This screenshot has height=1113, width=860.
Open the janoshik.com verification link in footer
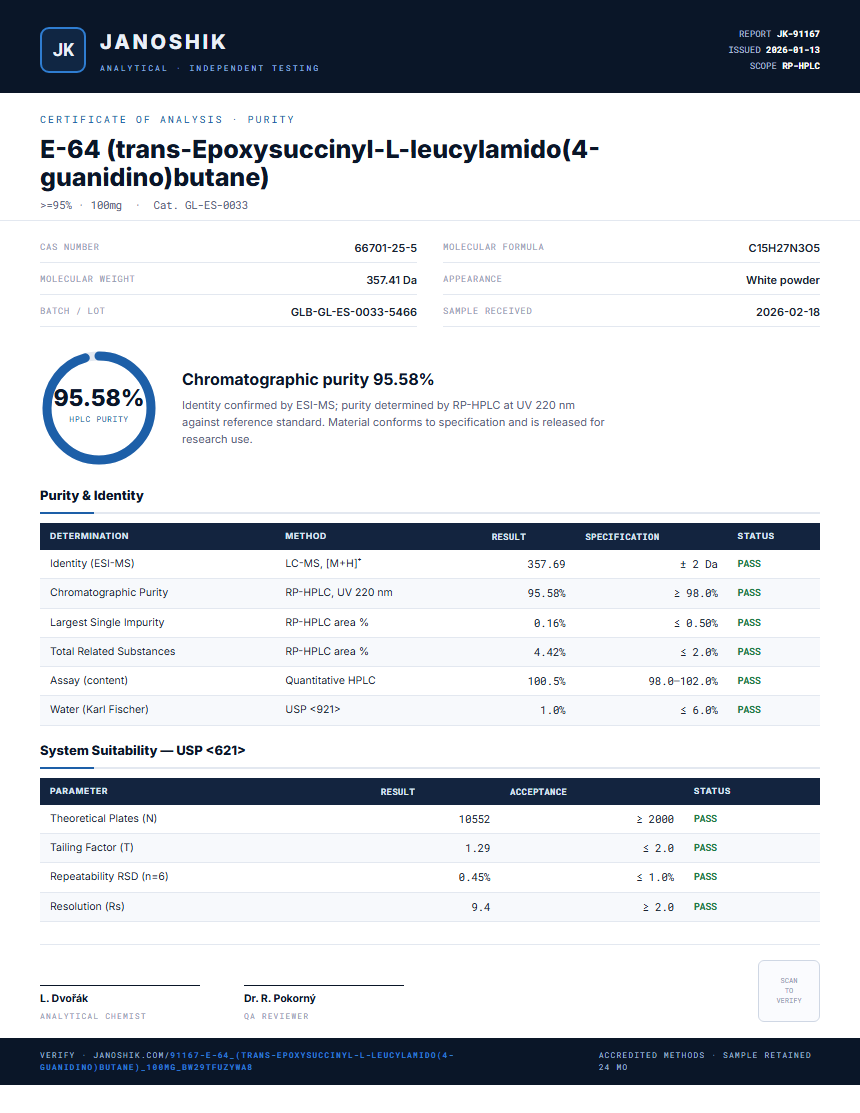tap(246, 1061)
